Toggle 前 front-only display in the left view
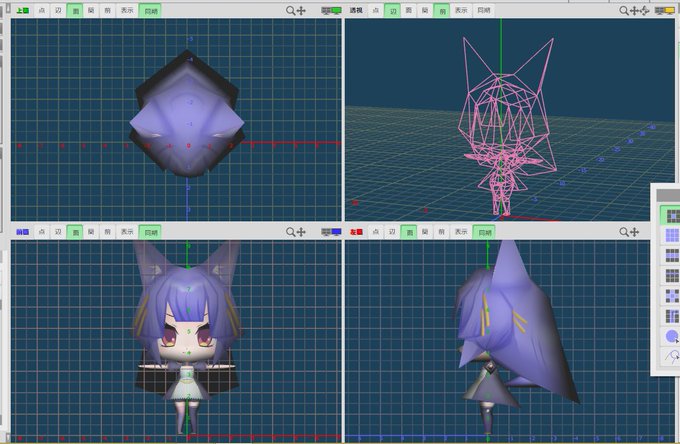Viewport: 680px width, 444px height. (x=441, y=232)
